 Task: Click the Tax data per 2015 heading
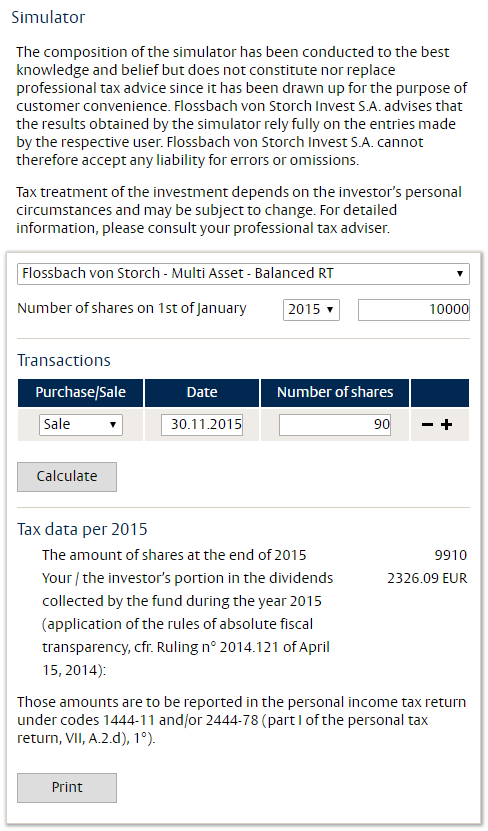[x=82, y=529]
